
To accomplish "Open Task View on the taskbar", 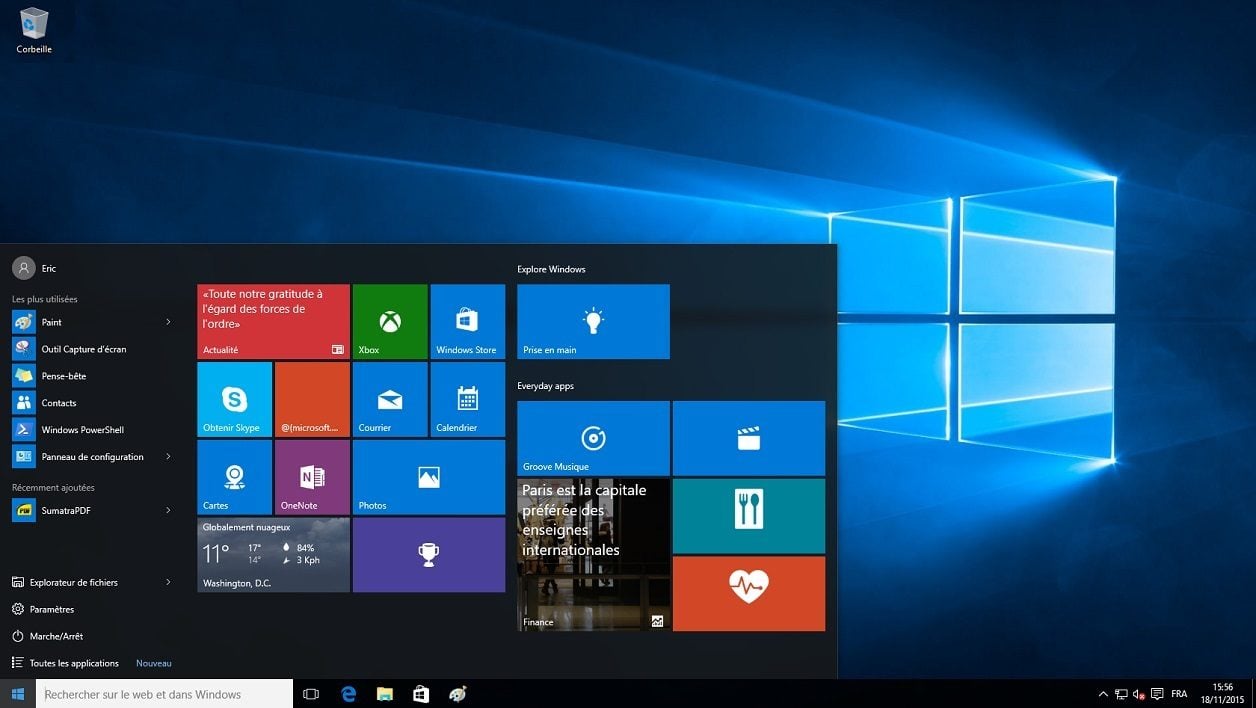I will [x=311, y=694].
